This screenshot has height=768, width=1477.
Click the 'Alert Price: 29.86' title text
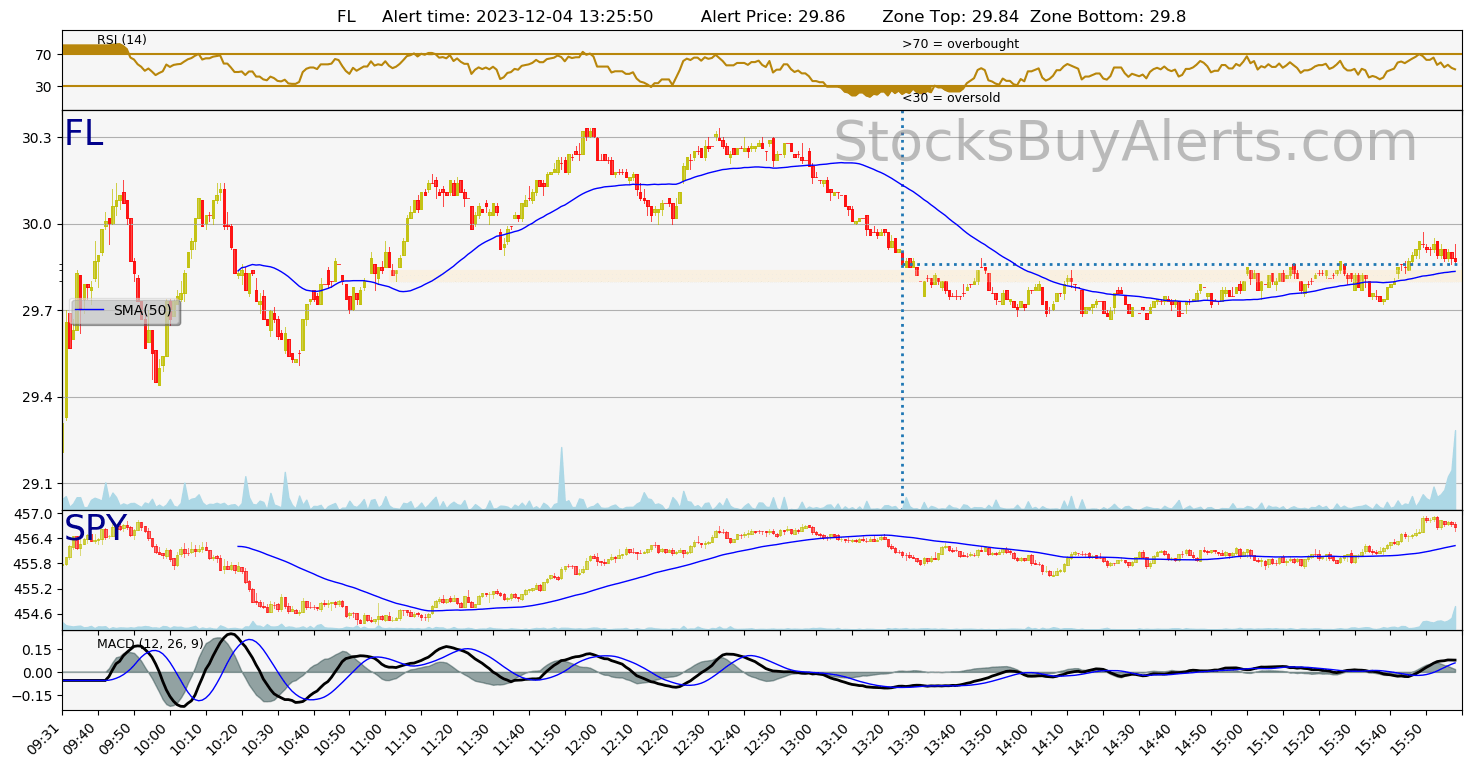[x=773, y=16]
